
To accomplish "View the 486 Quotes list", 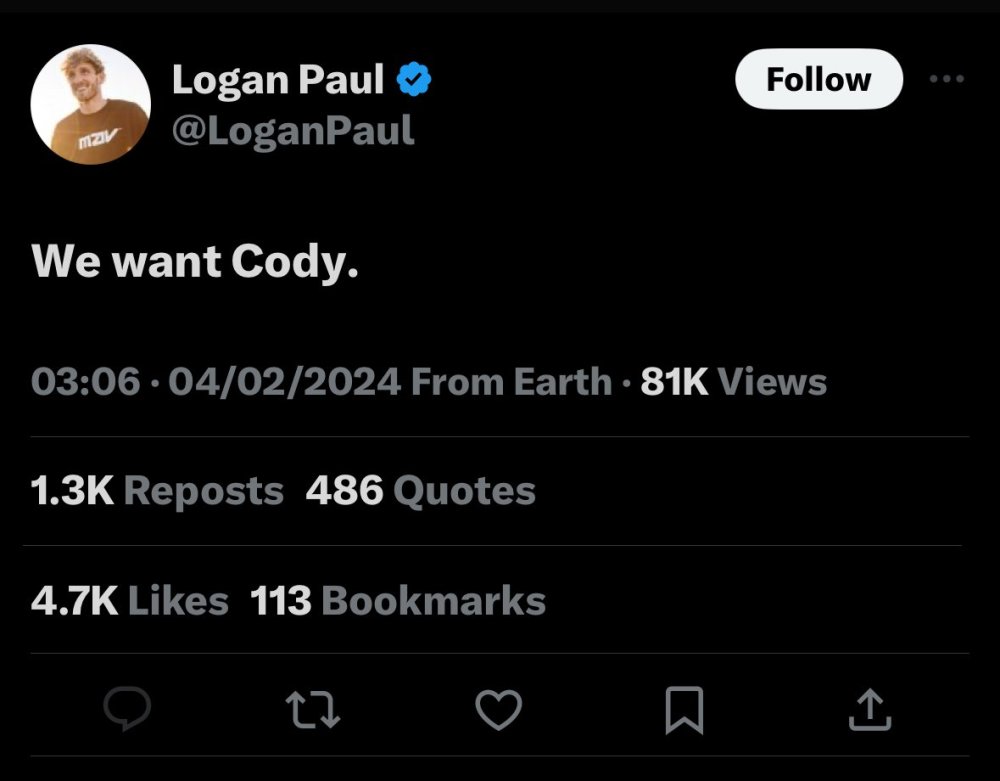I will pos(421,491).
